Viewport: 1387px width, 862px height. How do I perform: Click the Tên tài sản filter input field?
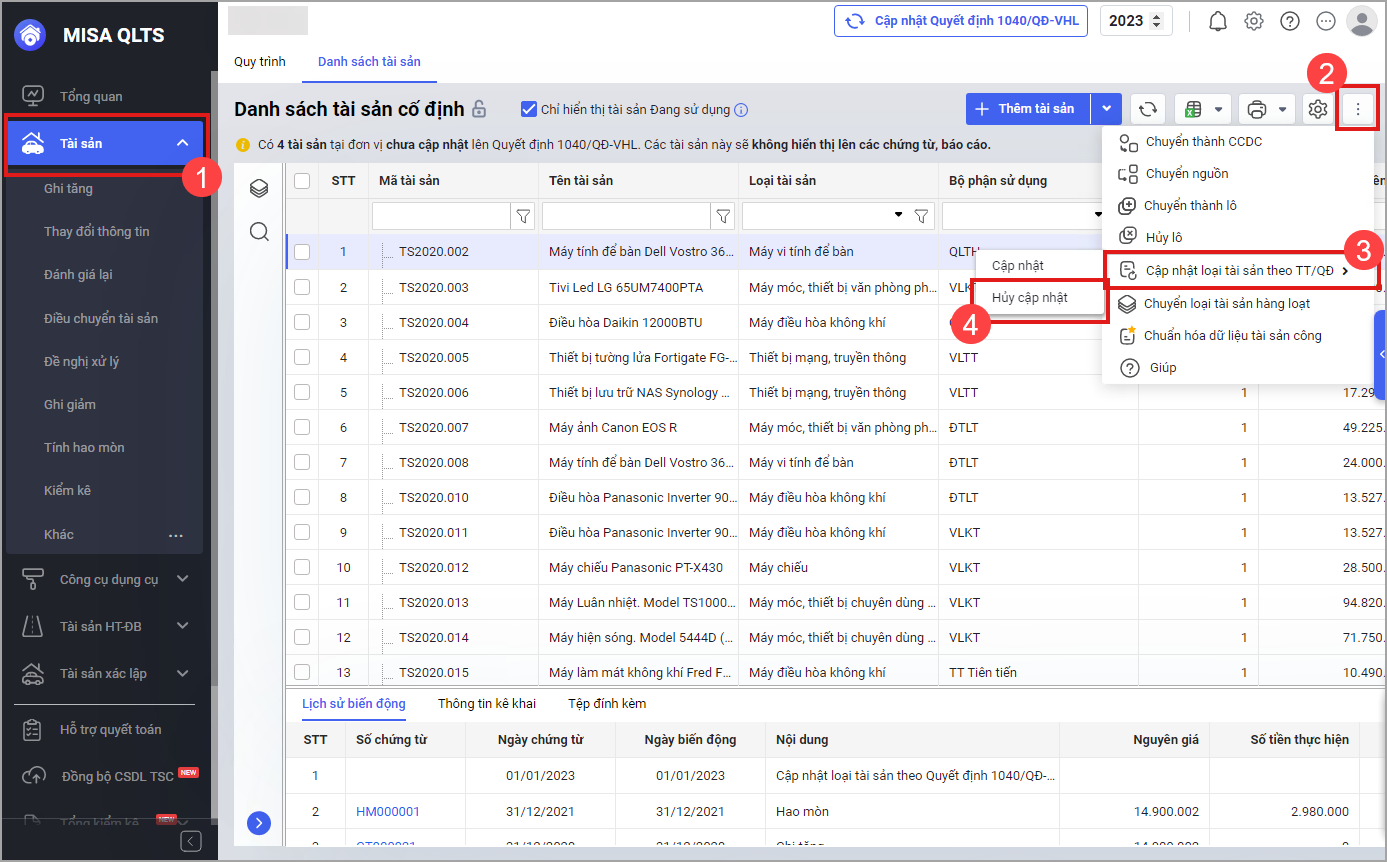point(626,216)
